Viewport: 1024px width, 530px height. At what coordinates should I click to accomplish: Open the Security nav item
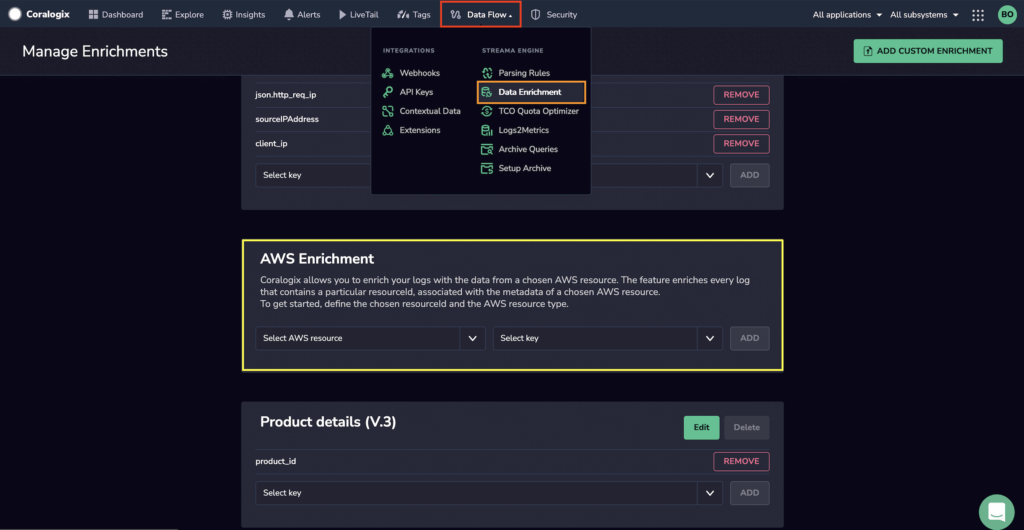(x=554, y=14)
